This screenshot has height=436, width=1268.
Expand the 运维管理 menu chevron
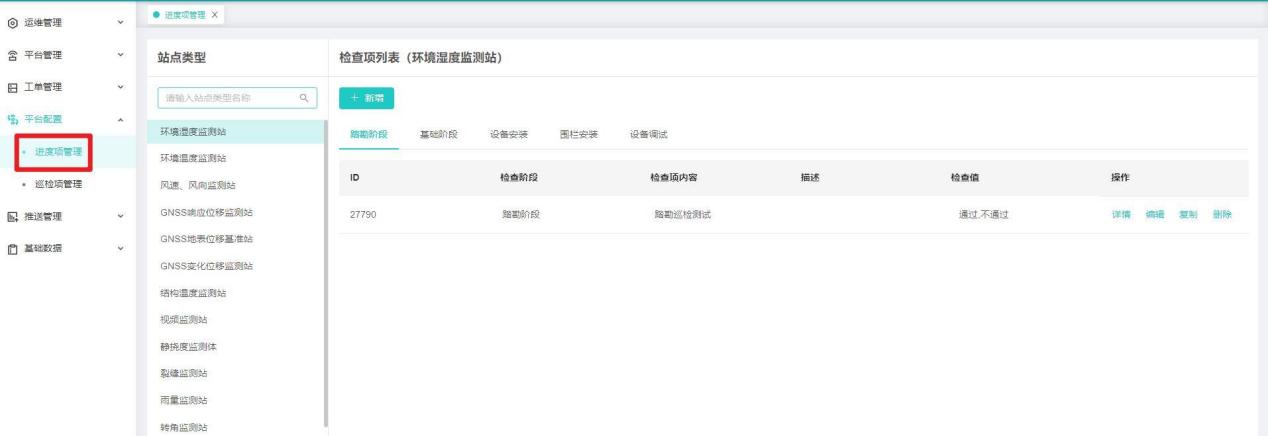(121, 21)
